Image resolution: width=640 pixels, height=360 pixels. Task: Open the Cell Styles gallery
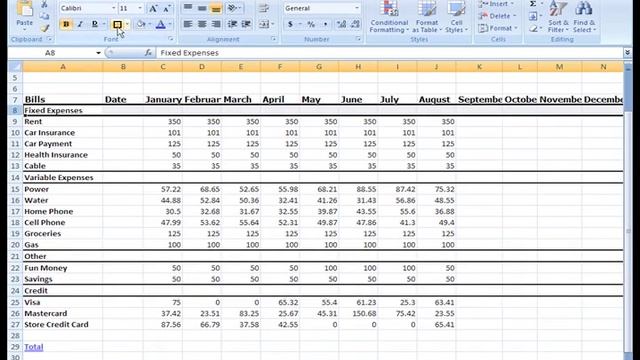(x=456, y=17)
